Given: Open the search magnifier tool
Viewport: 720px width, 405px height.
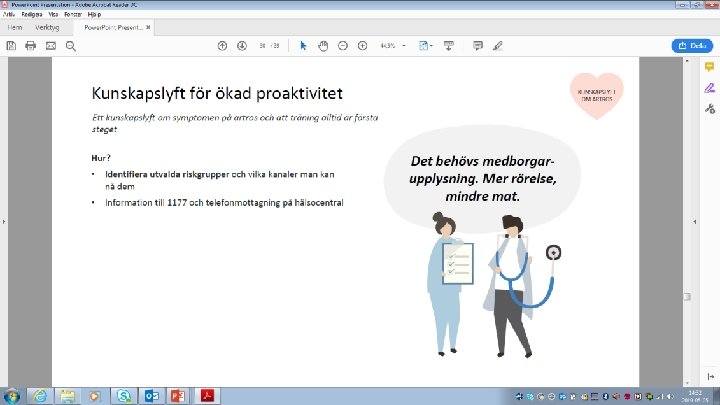Looking at the screenshot, I should coord(71,45).
